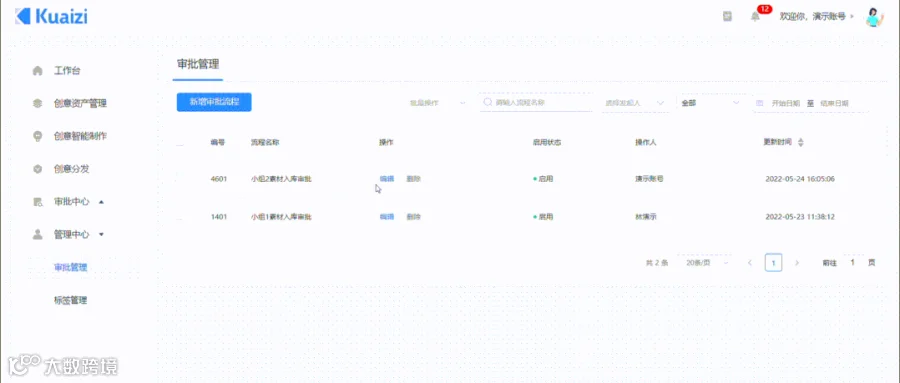Open 创意资产管理 in sidebar
Viewport: 900px width, 383px height.
[80, 103]
